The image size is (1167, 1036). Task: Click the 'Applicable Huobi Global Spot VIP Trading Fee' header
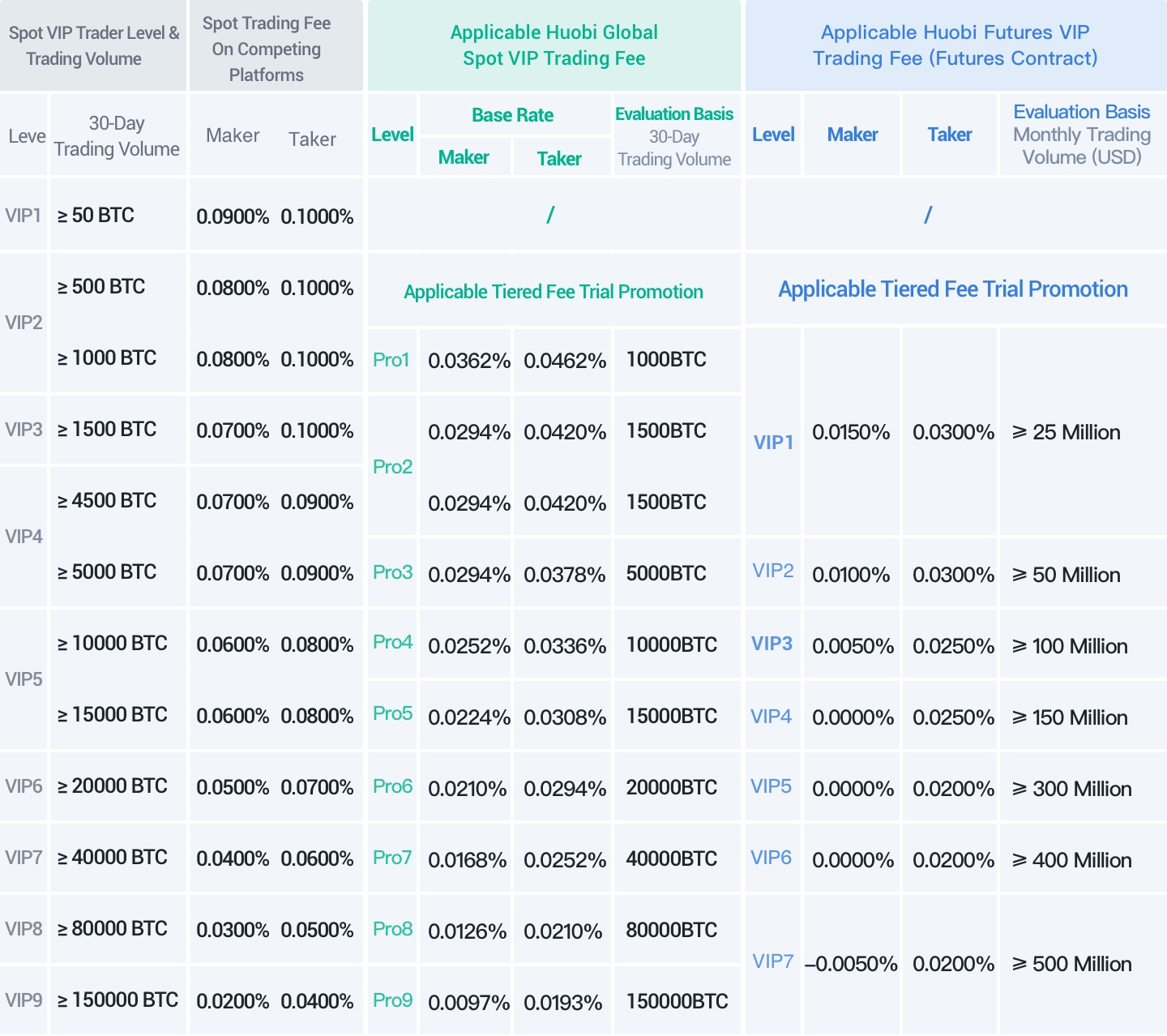tap(554, 45)
